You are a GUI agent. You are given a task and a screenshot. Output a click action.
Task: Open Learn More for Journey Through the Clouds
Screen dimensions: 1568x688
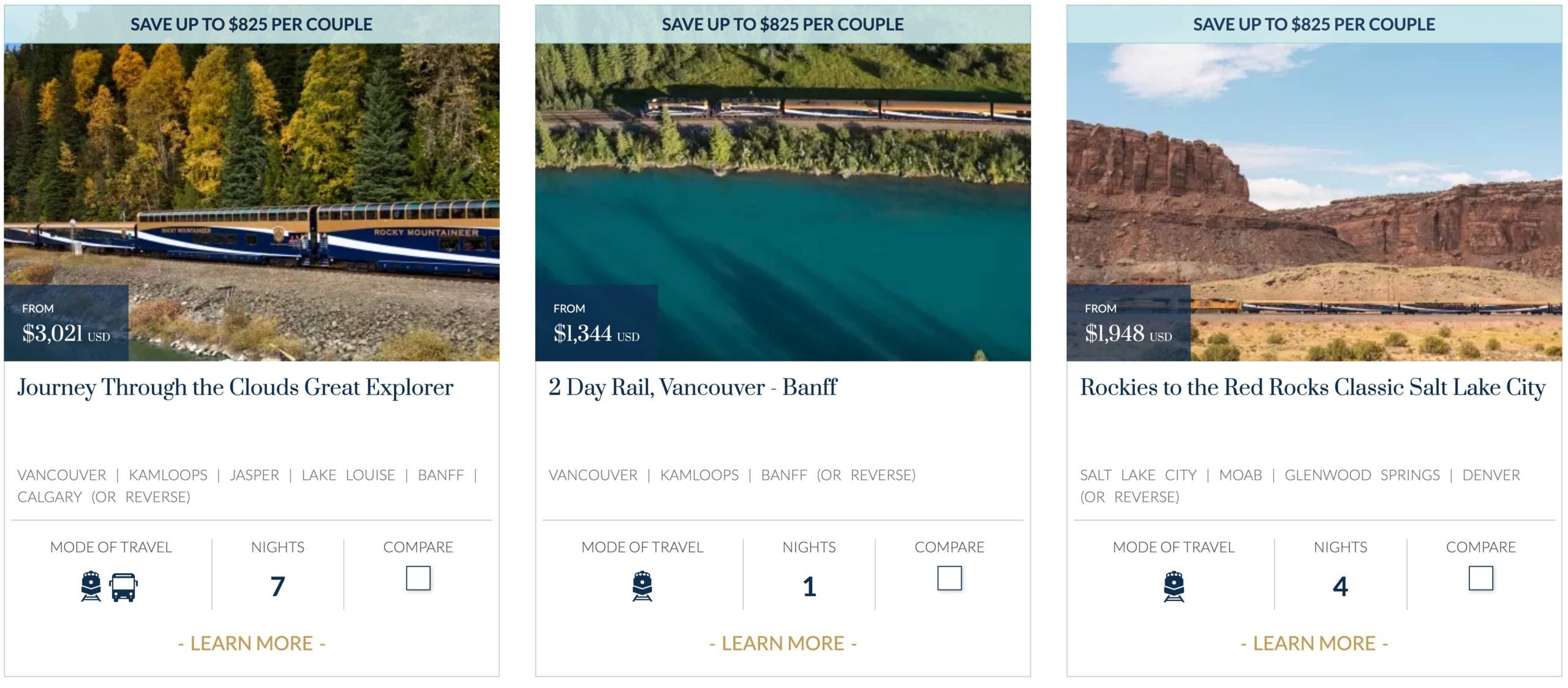tap(251, 643)
